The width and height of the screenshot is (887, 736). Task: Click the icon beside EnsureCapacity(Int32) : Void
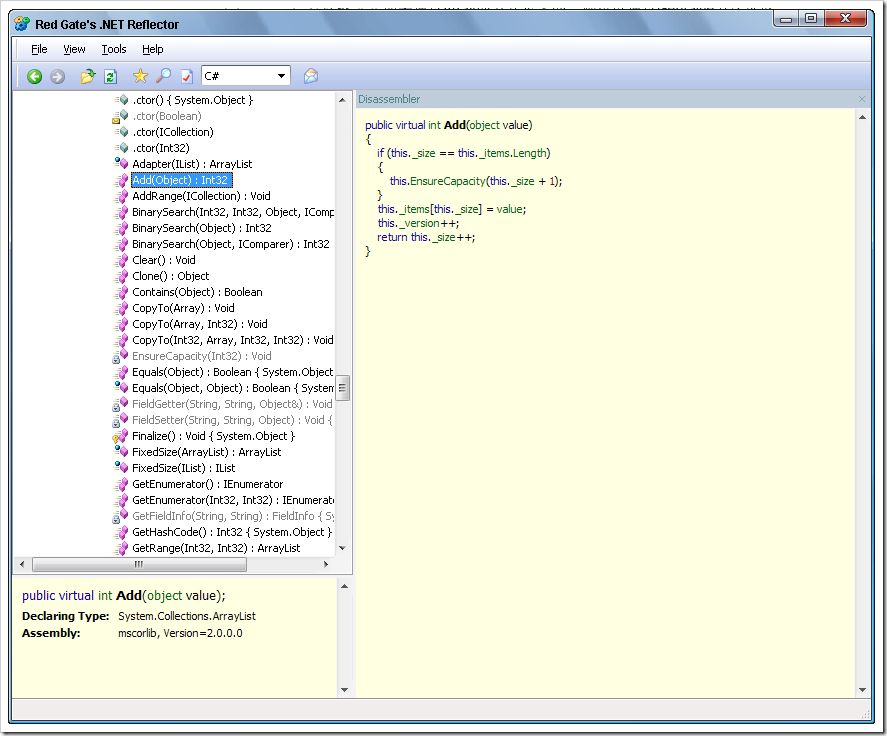coord(120,356)
